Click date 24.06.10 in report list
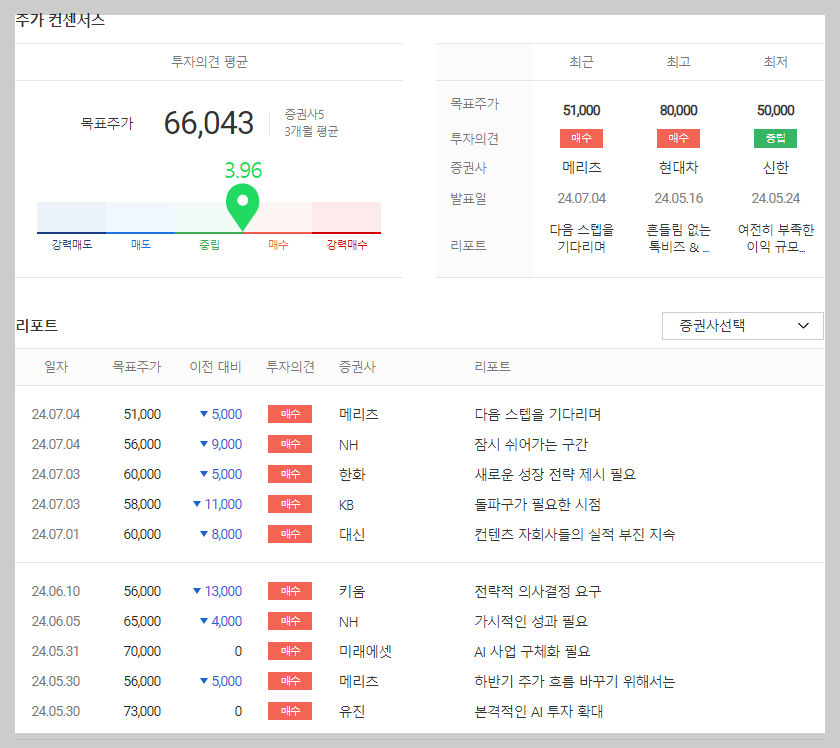The height and width of the screenshot is (748, 840). [56, 591]
